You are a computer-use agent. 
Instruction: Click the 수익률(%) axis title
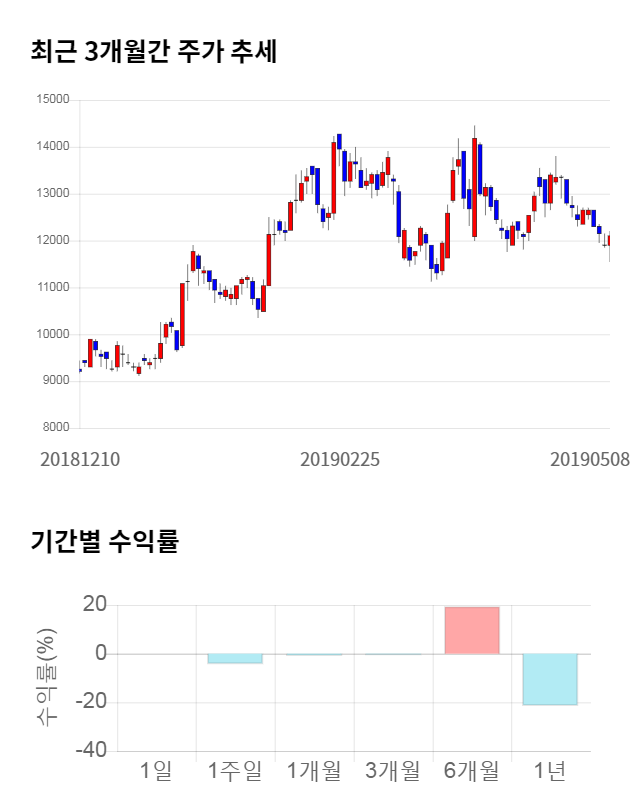tap(46, 678)
